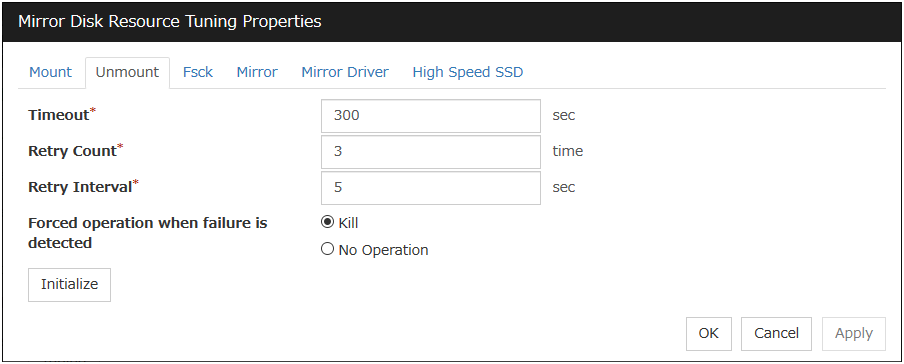Open the Fsck tab
Image resolution: width=904 pixels, height=364 pixels.
(198, 72)
